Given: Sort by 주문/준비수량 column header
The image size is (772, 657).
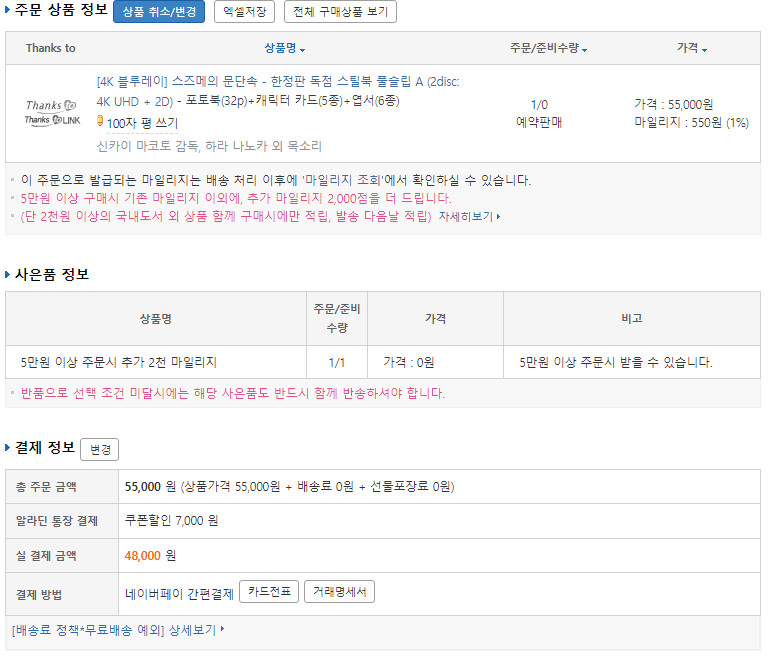Looking at the screenshot, I should (x=548, y=48).
